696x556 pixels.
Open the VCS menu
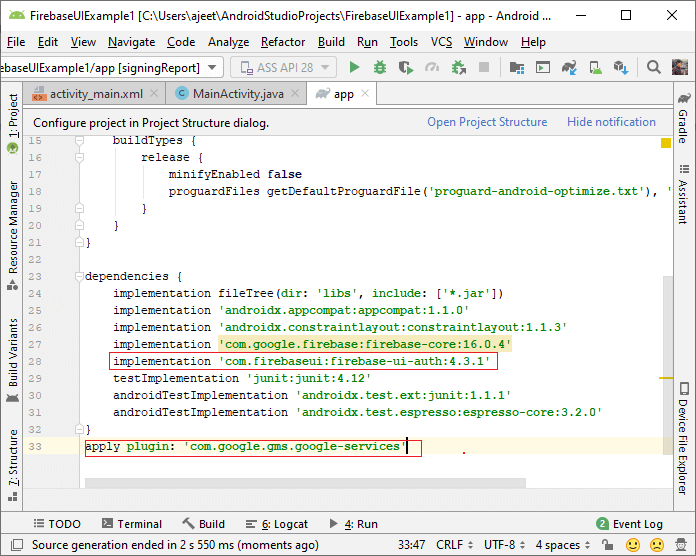tap(441, 42)
